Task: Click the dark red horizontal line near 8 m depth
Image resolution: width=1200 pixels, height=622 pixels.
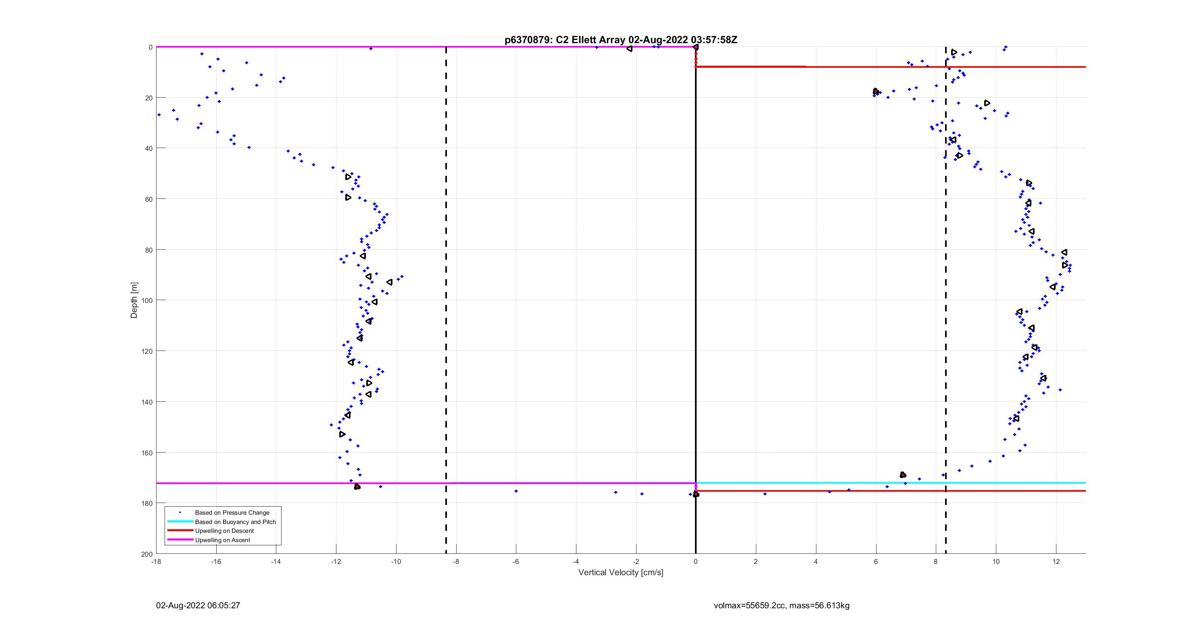Action: (890, 67)
